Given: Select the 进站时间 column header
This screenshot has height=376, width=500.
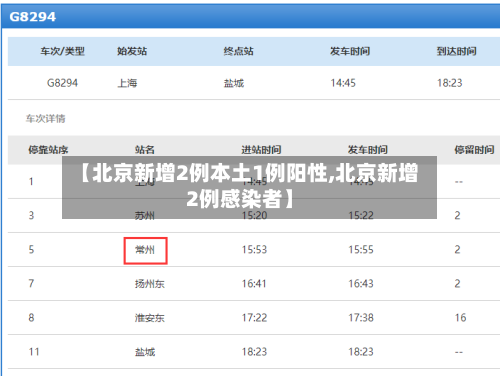Looking at the screenshot, I should coord(261,150).
